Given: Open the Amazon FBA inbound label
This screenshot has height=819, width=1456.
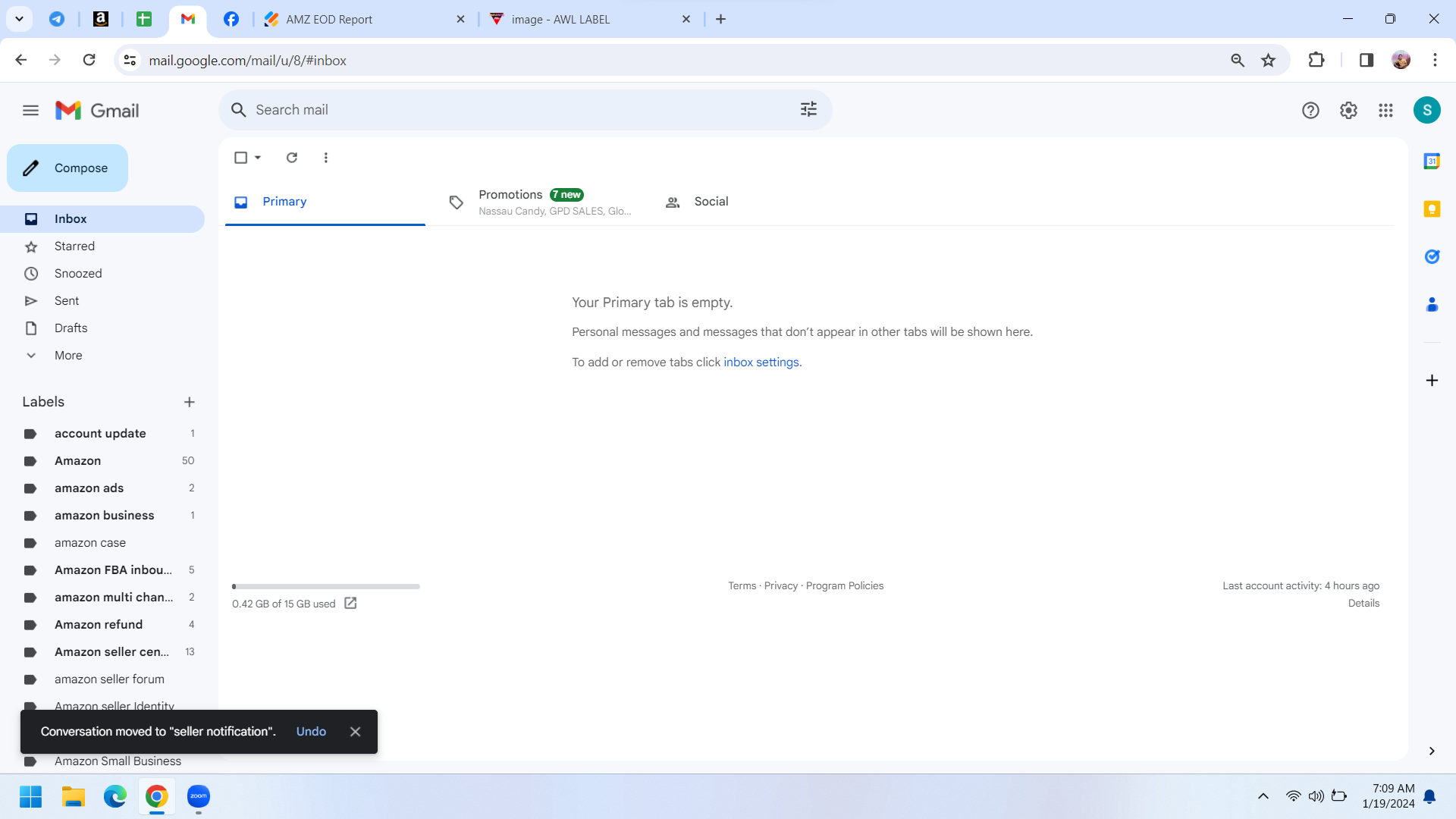Looking at the screenshot, I should (x=102, y=570).
